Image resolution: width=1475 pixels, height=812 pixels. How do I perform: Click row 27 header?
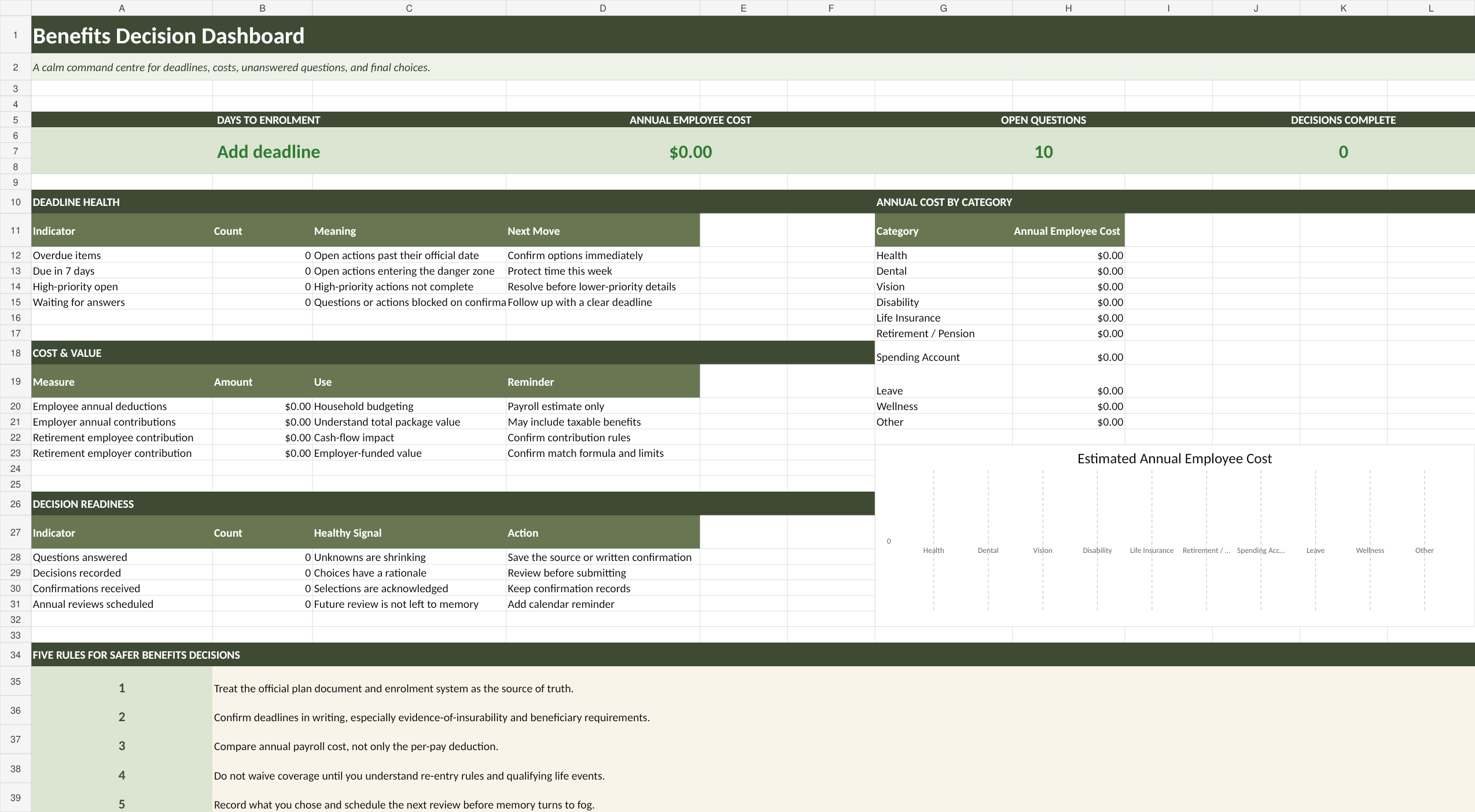pos(16,532)
